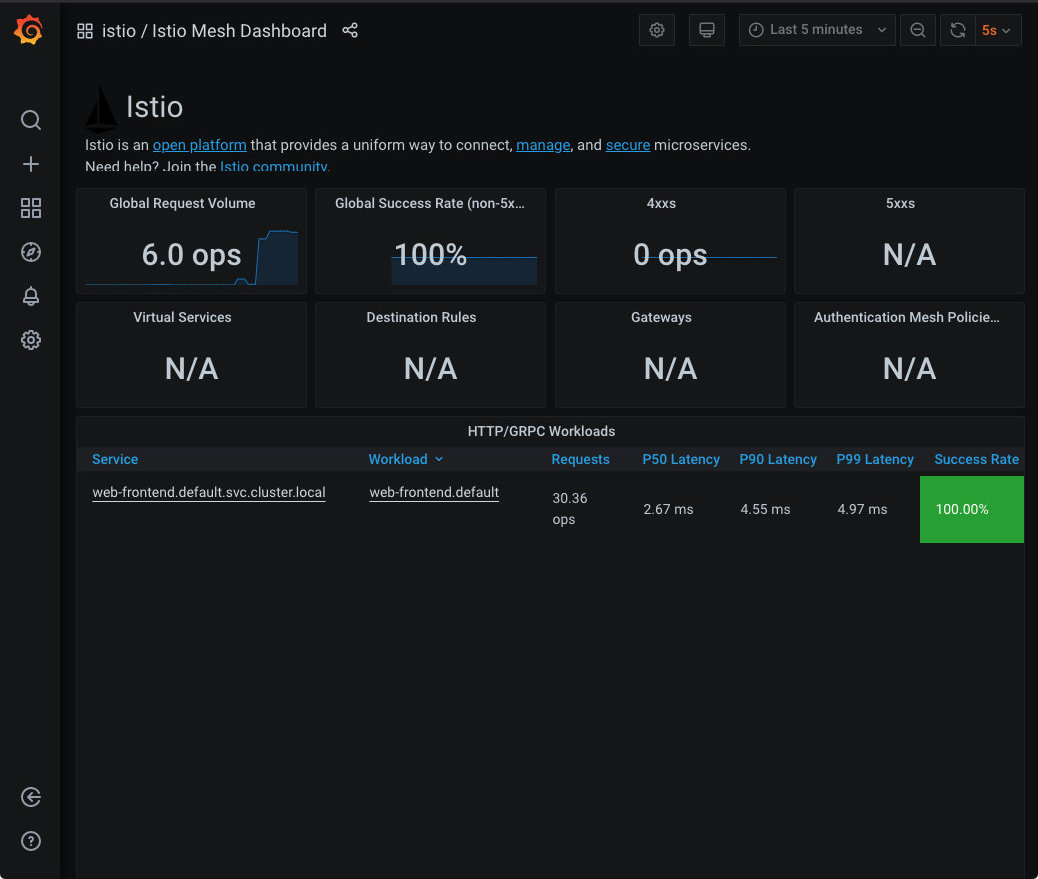Open dashboard settings gear in top bar

(x=657, y=30)
